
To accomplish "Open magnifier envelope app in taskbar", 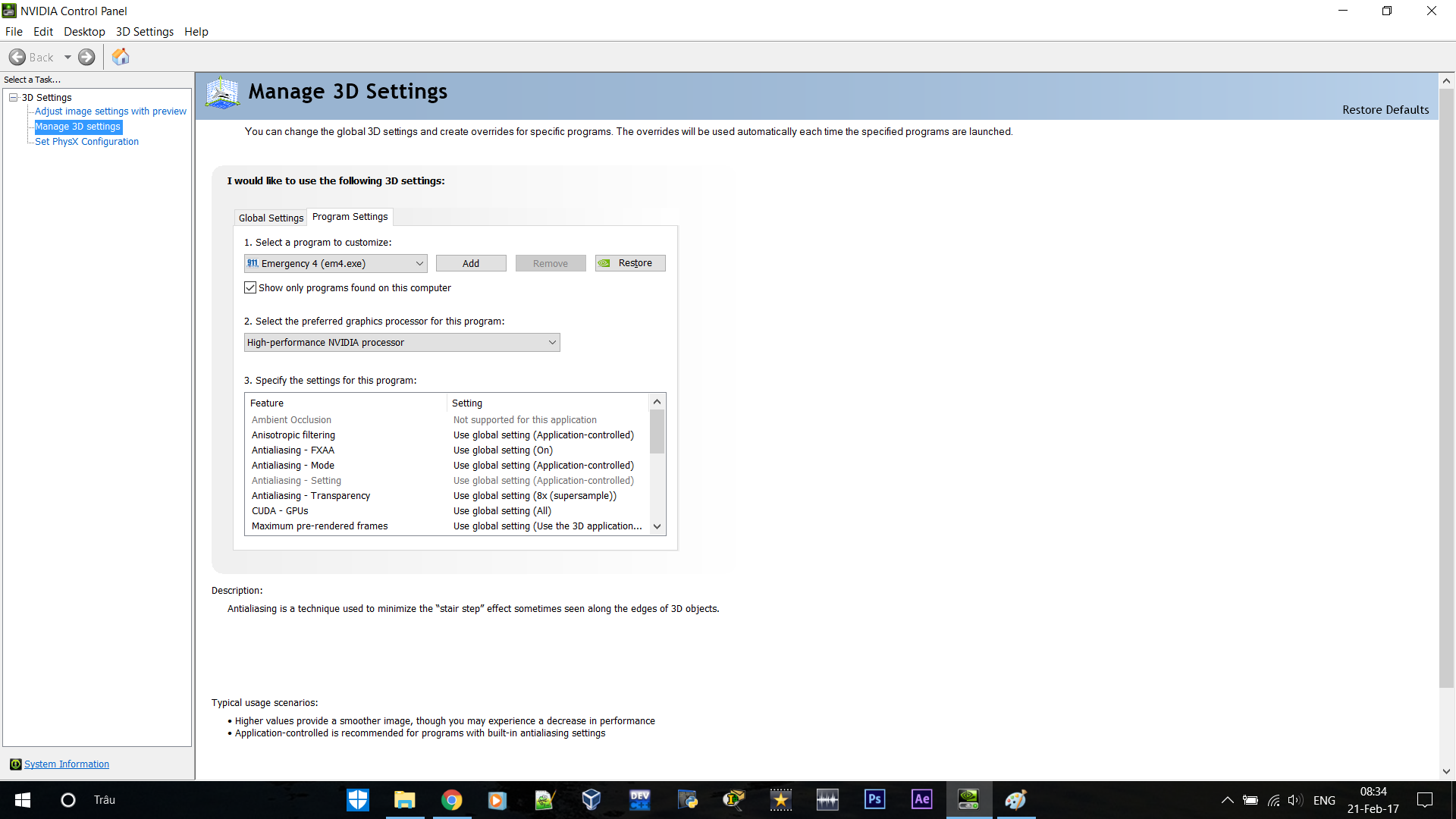I will [734, 800].
